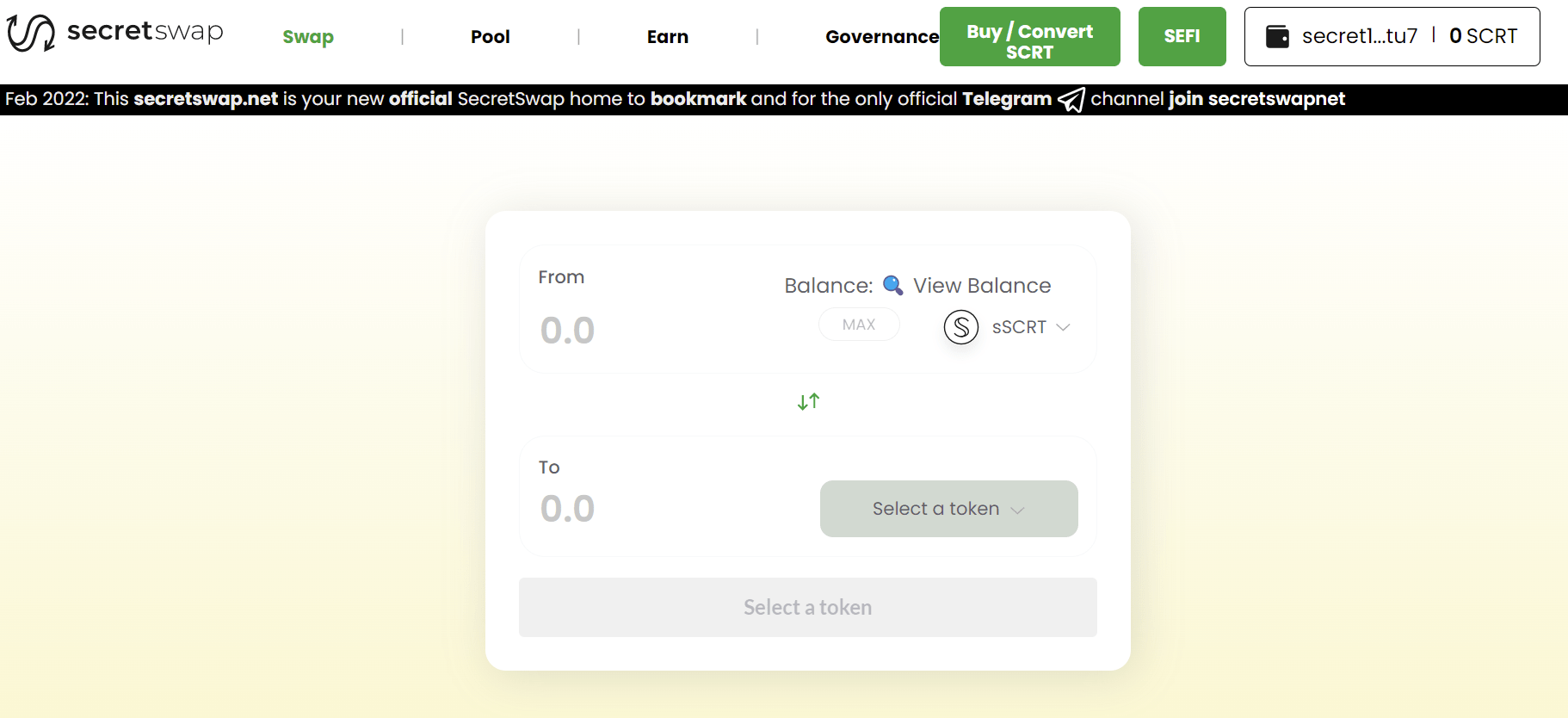1568x718 pixels.
Task: Open the Governance tab
Action: pos(881,37)
